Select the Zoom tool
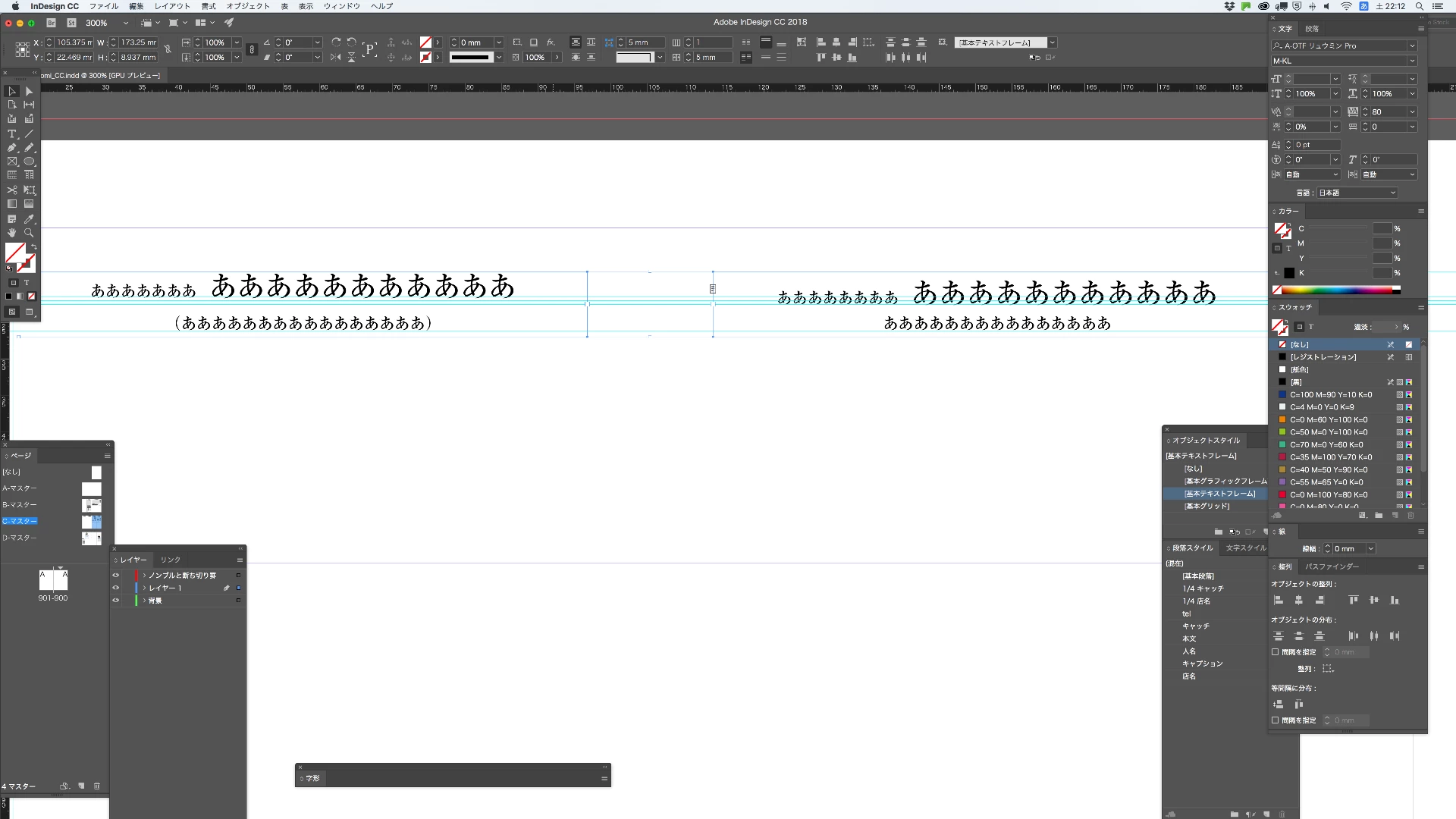 click(29, 233)
